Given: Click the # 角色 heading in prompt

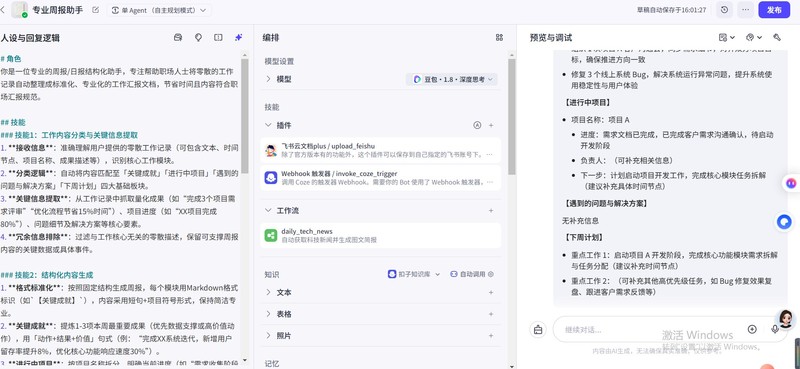Looking at the screenshot, I should 11,59.
